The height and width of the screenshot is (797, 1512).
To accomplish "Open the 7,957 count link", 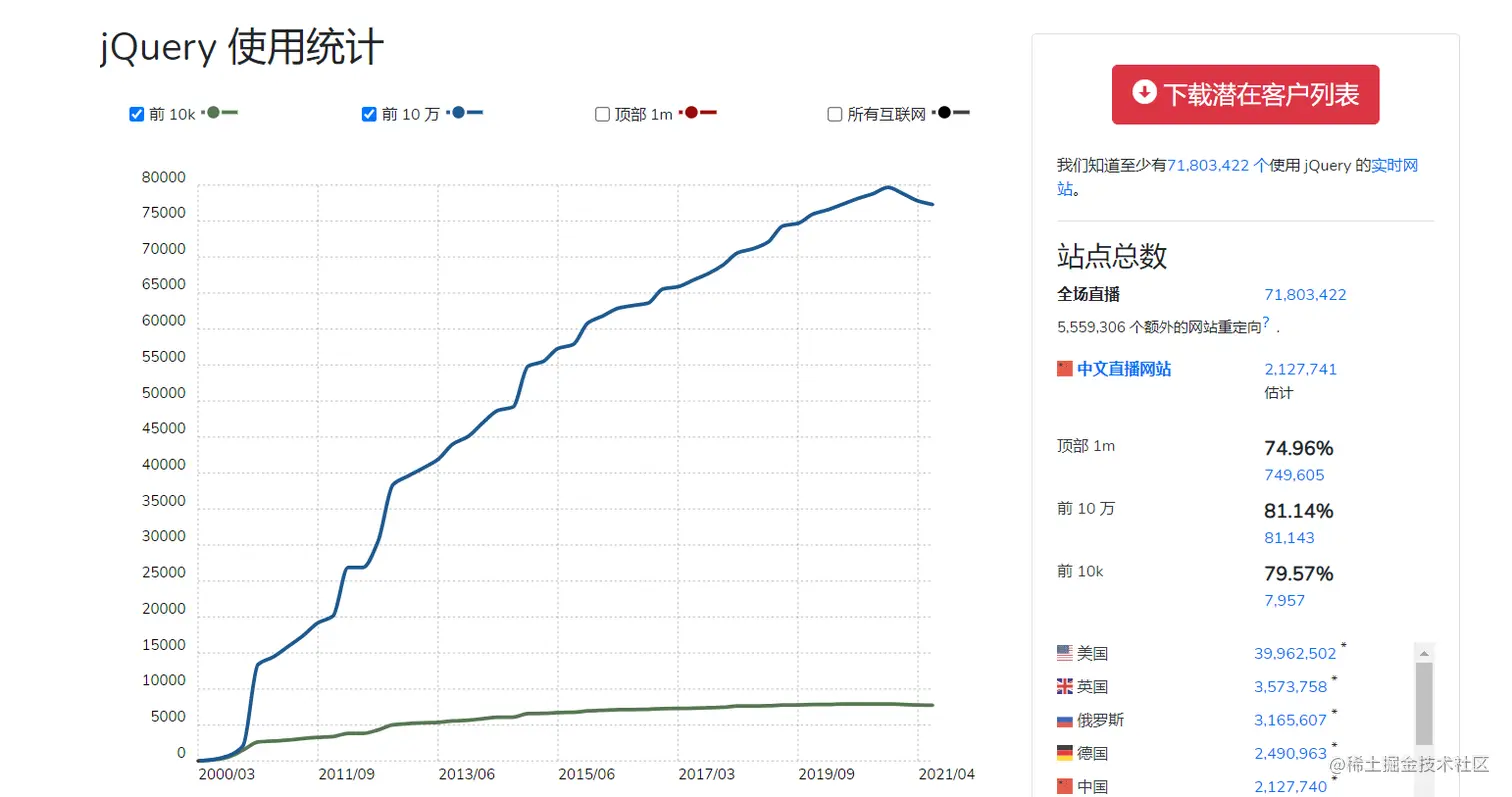I will tap(1284, 601).
